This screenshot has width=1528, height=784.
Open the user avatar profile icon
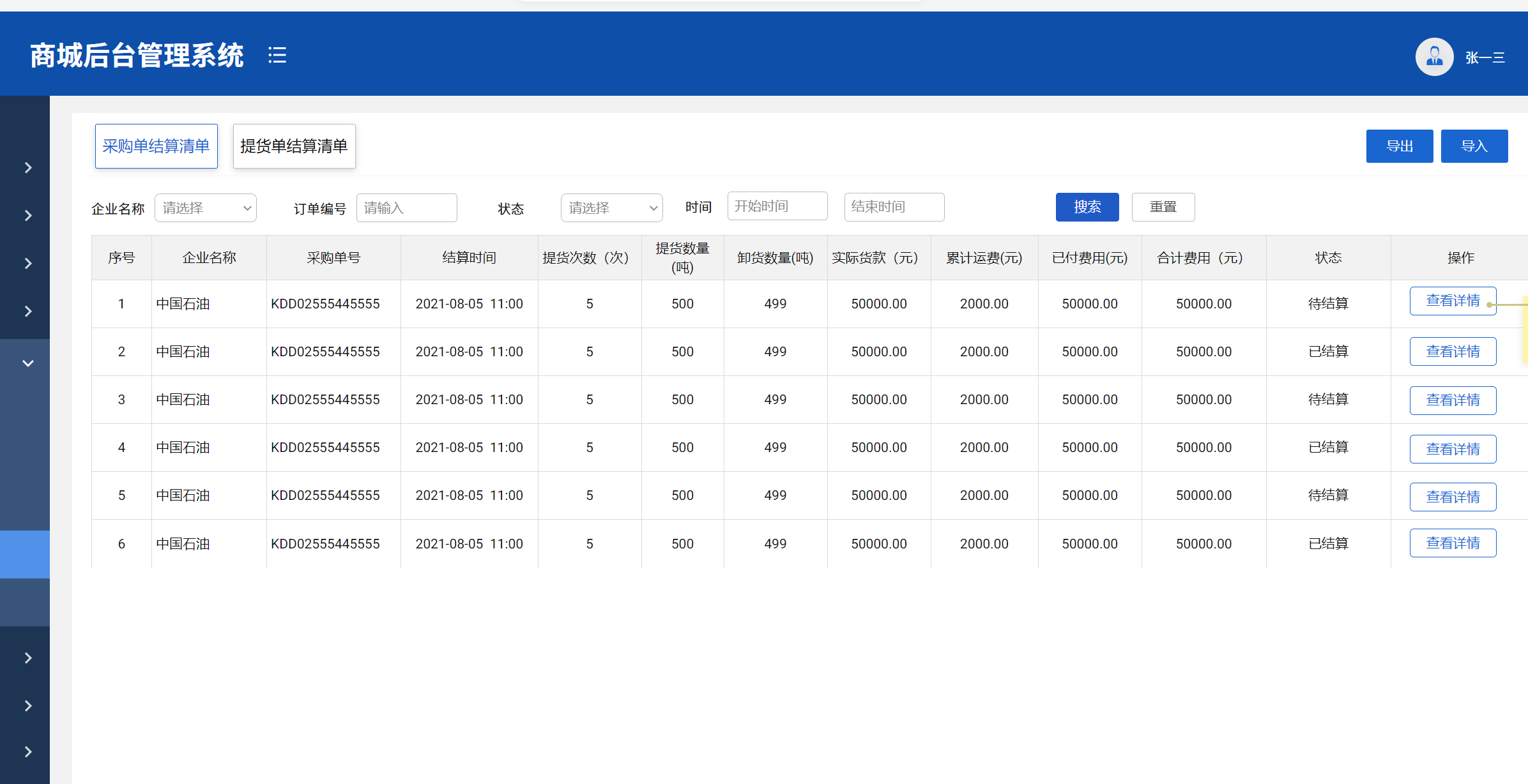click(1434, 57)
